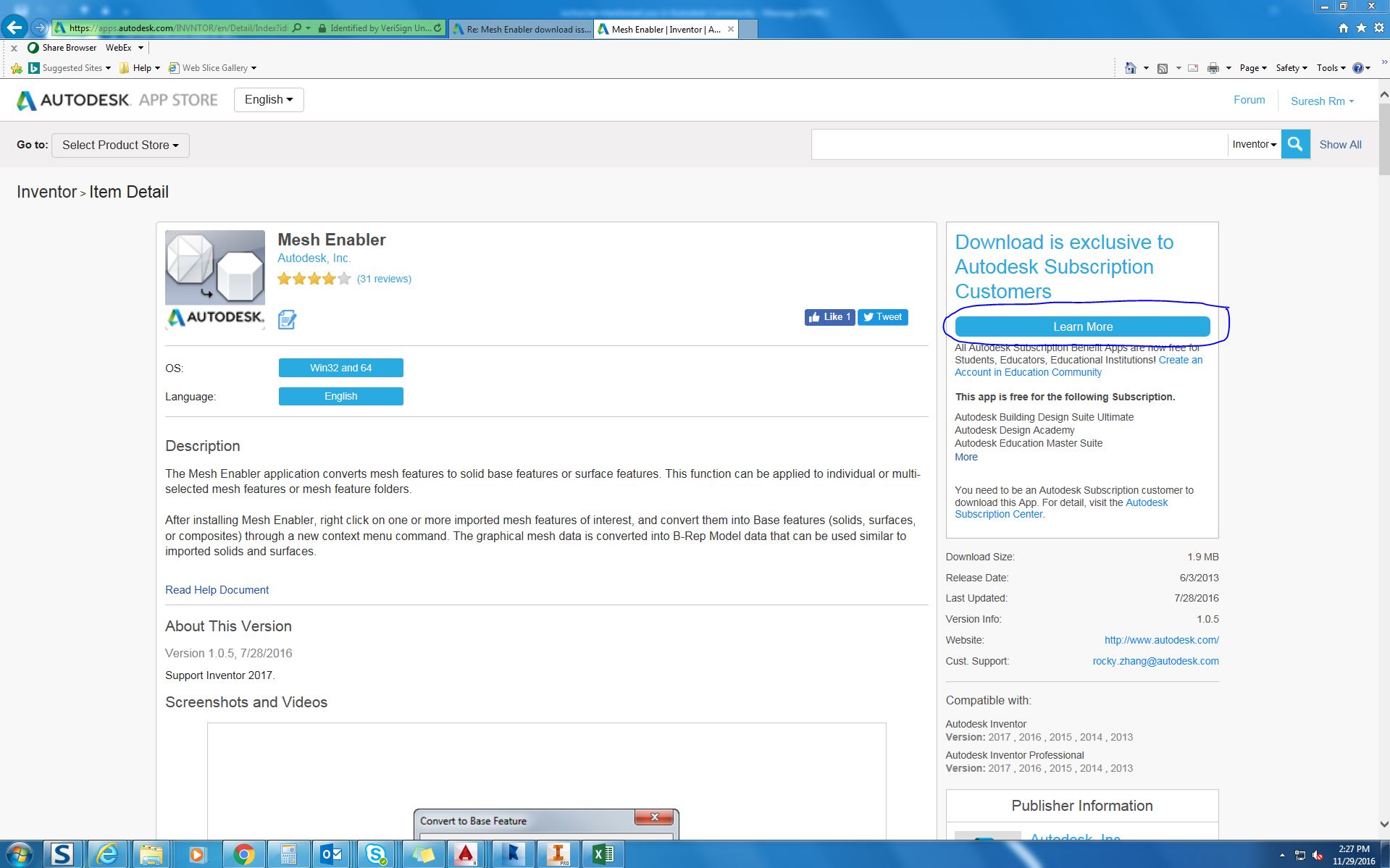Click the blue Help question mark icon
Viewport: 1390px width, 868px height.
pyautogui.click(x=1358, y=68)
